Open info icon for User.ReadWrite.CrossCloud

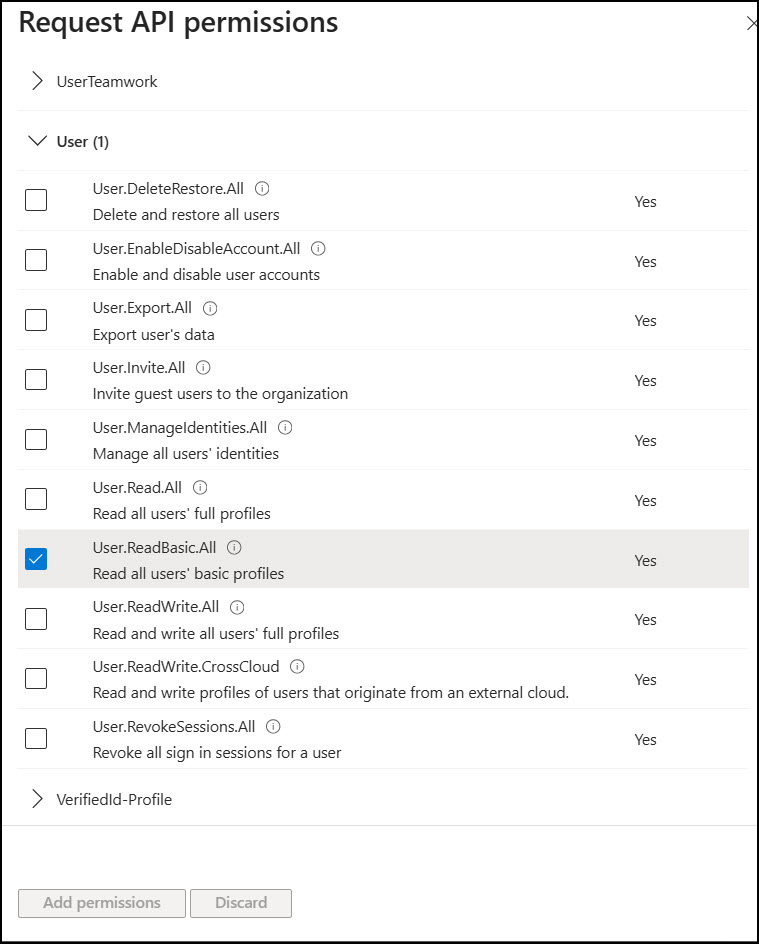tap(297, 666)
